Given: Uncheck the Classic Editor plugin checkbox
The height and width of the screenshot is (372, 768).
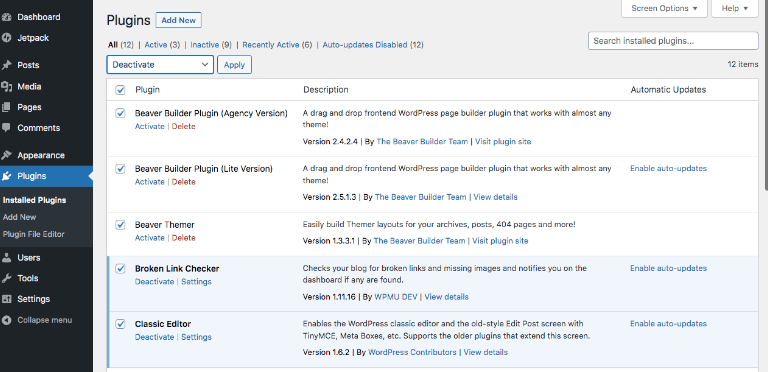Looking at the screenshot, I should [x=120, y=324].
